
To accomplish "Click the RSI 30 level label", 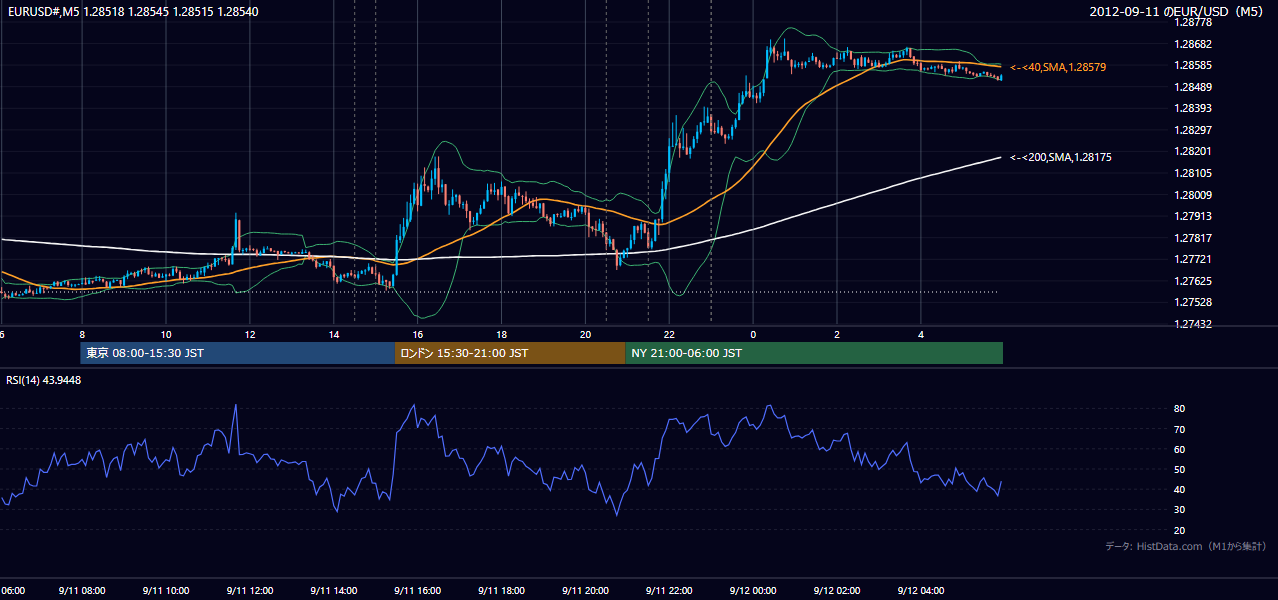I will click(x=1179, y=510).
